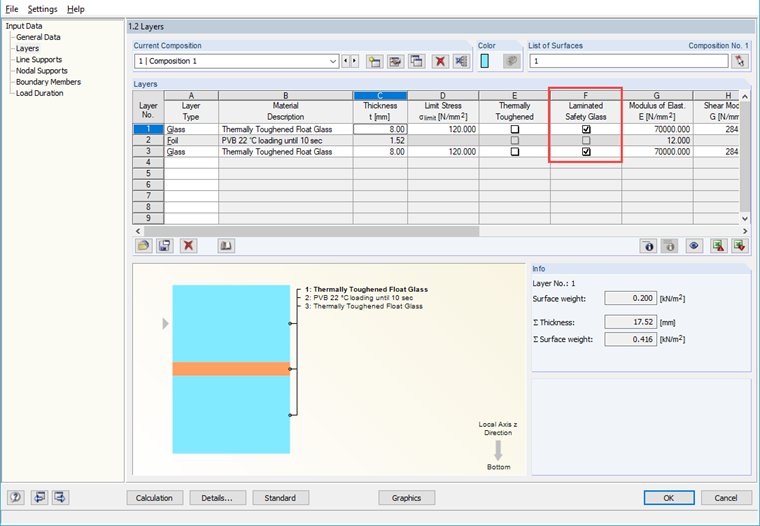
Task: Click modulus value 12.000 of Foil layer
Action: point(657,141)
